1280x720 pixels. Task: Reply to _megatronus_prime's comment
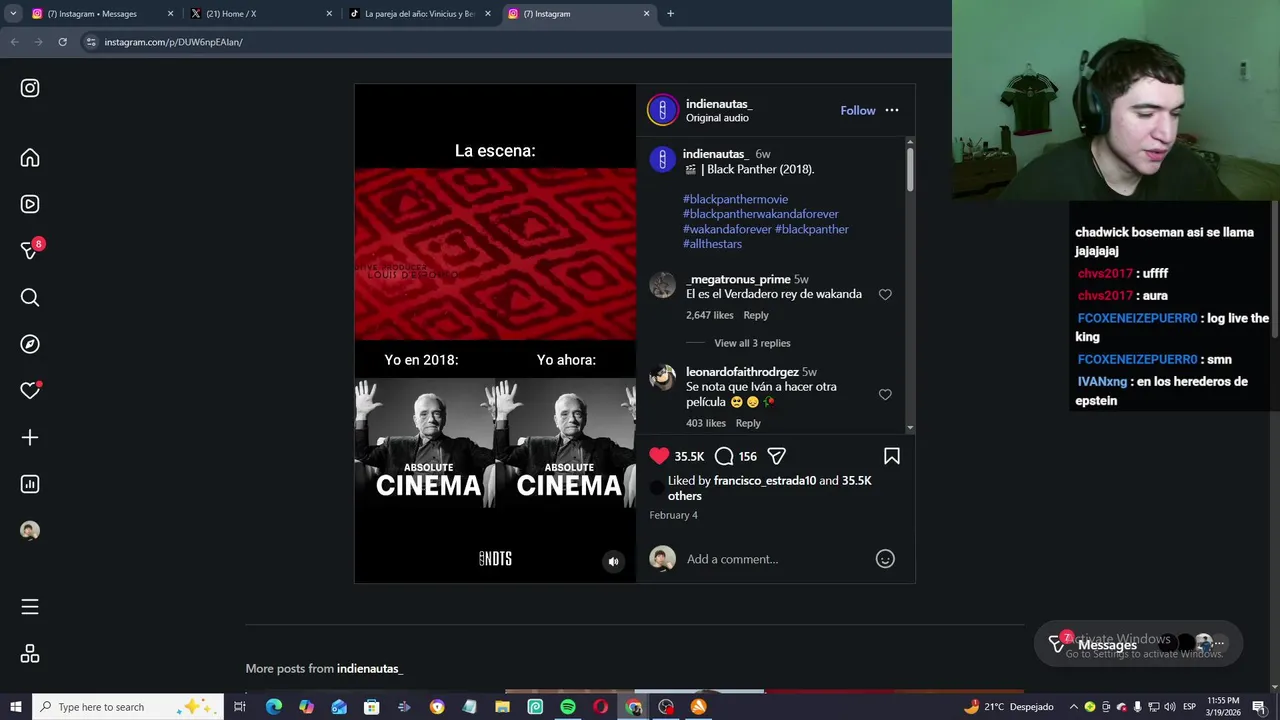pyautogui.click(x=756, y=315)
